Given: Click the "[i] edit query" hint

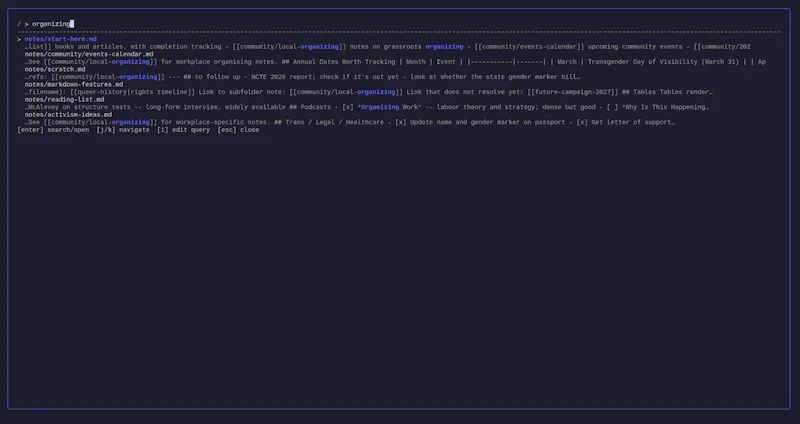Looking at the screenshot, I should [x=184, y=130].
